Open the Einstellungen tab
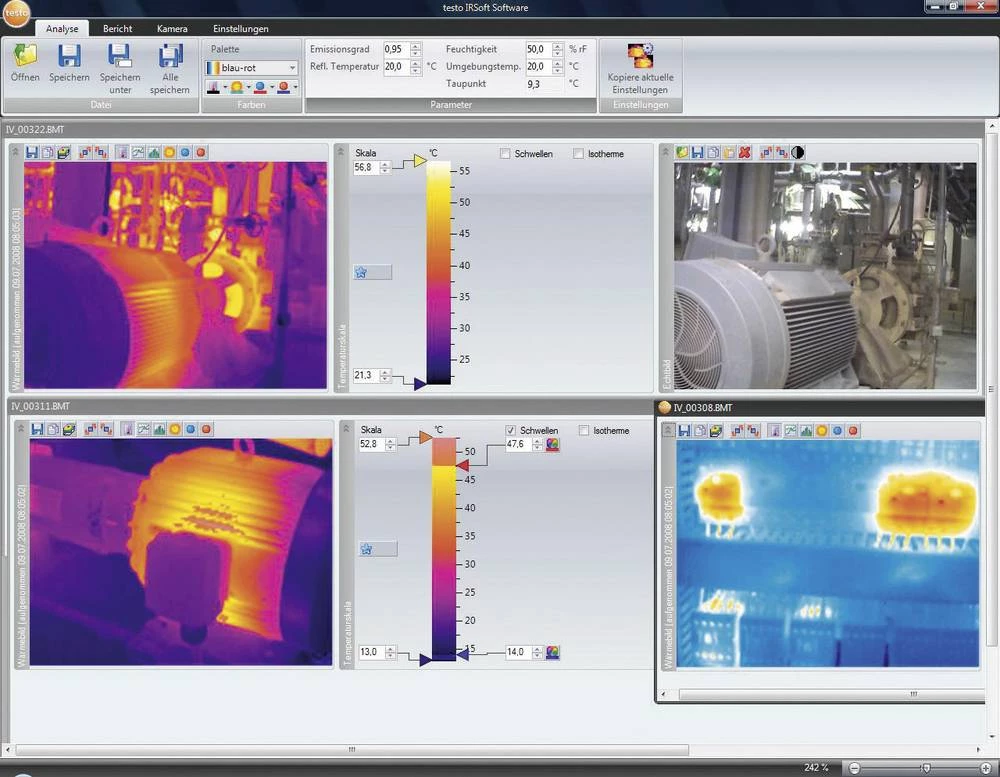The width and height of the screenshot is (1000, 777). click(240, 29)
